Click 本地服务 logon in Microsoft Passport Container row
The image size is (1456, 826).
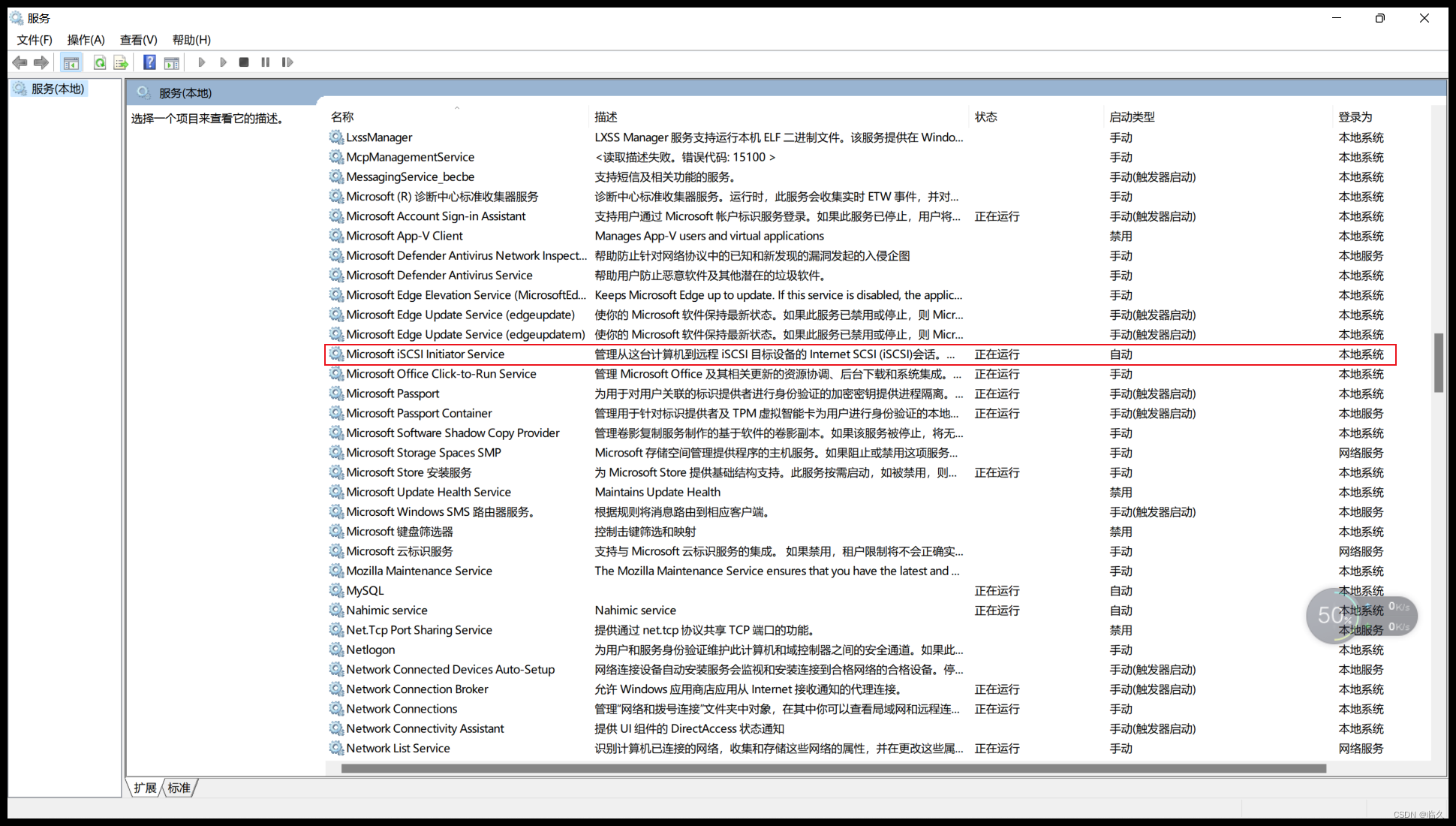pyautogui.click(x=1361, y=414)
